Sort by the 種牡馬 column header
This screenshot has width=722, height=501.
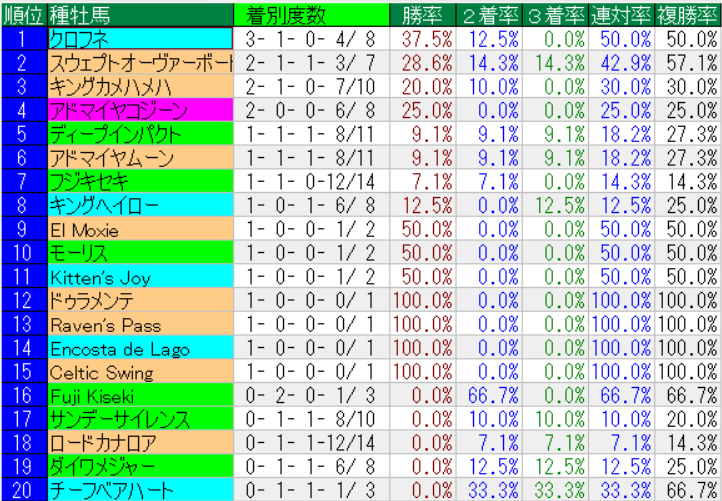[x=140, y=15]
